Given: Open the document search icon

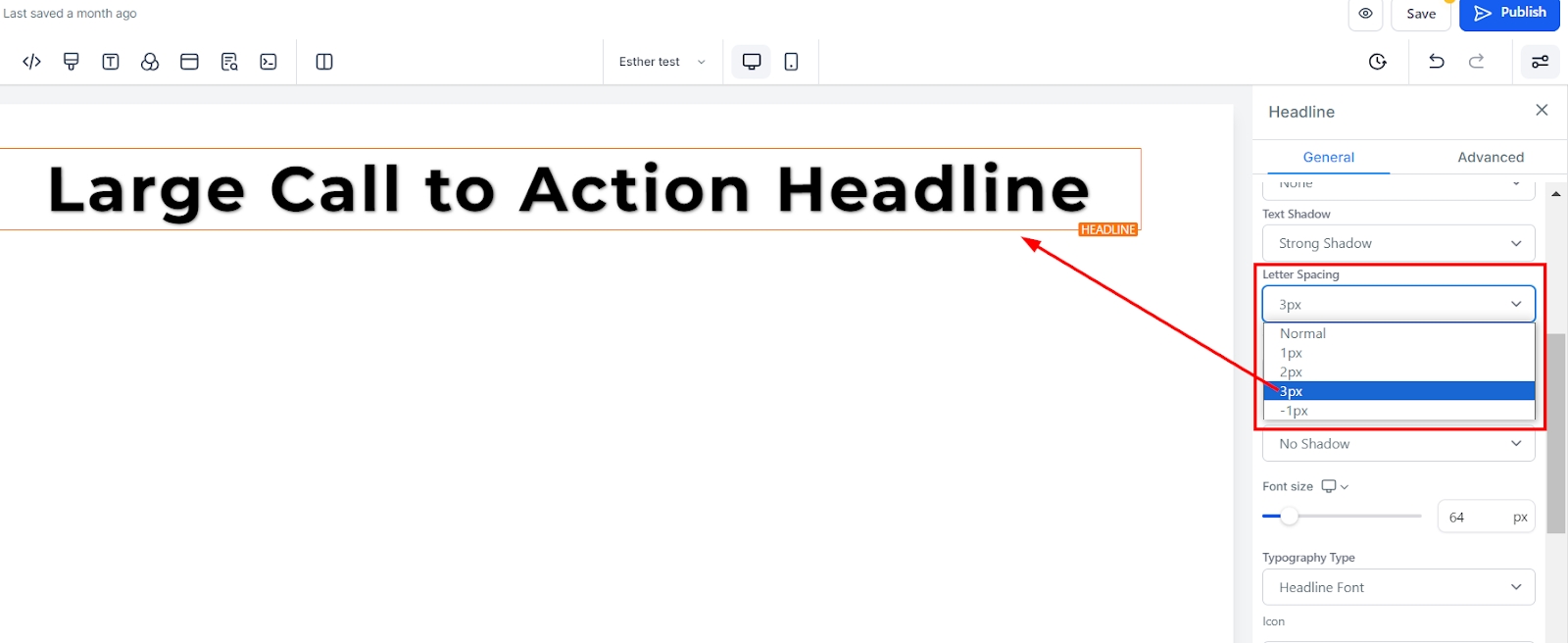Looking at the screenshot, I should [x=229, y=62].
